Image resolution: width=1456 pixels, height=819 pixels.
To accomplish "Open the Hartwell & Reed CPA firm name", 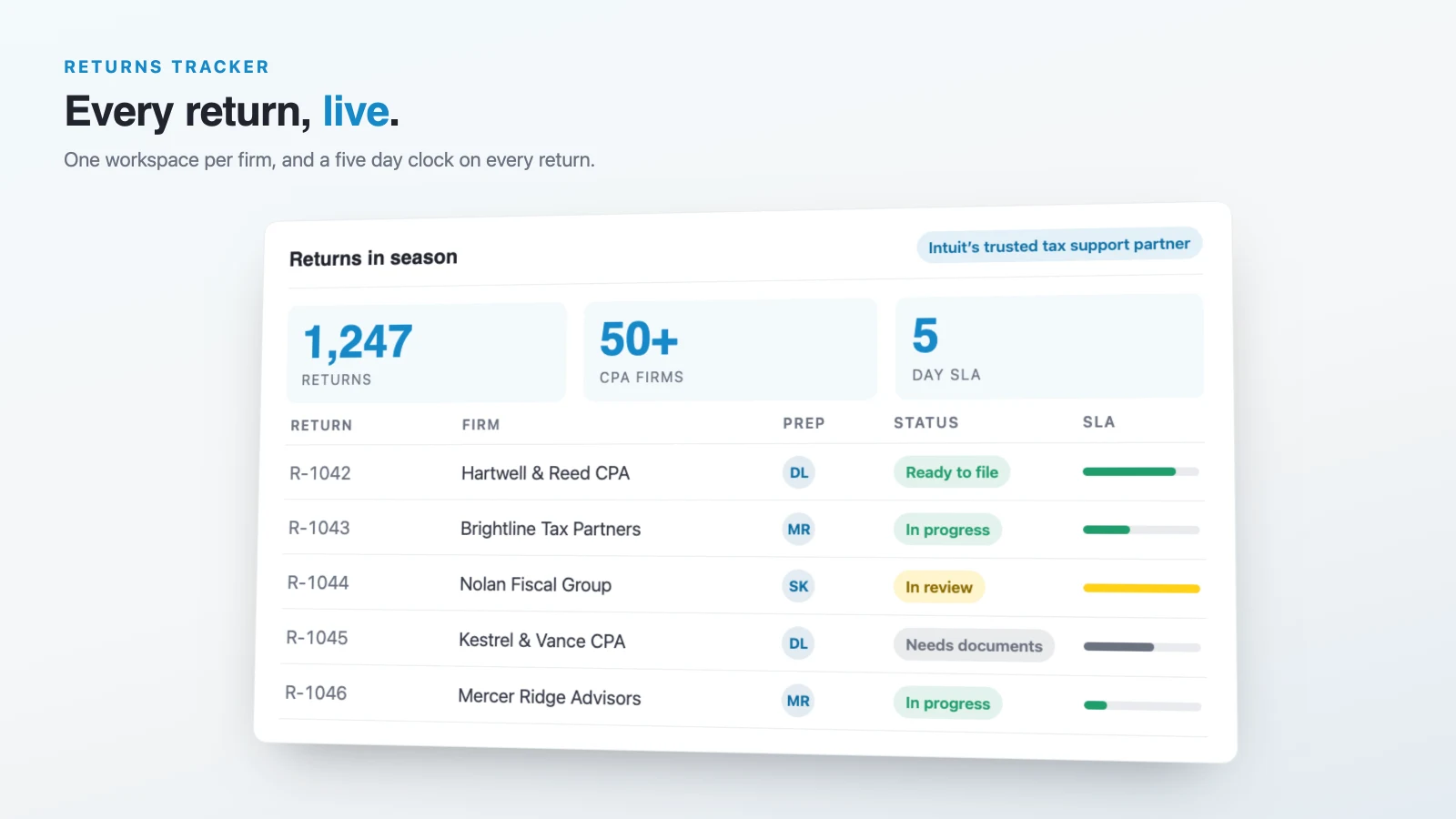I will tap(545, 473).
